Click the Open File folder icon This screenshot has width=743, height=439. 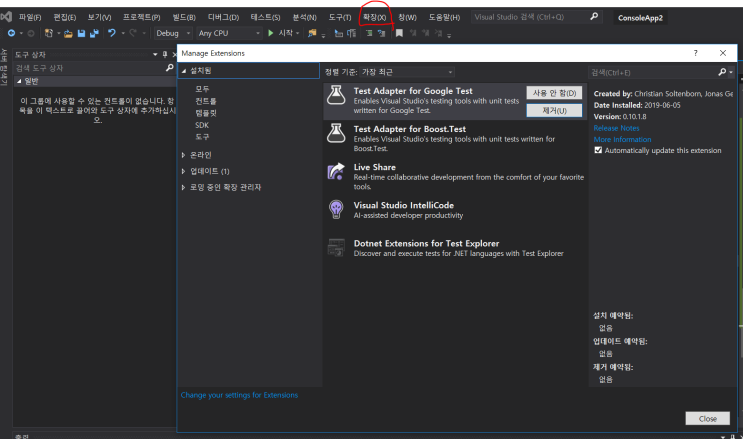click(x=68, y=34)
